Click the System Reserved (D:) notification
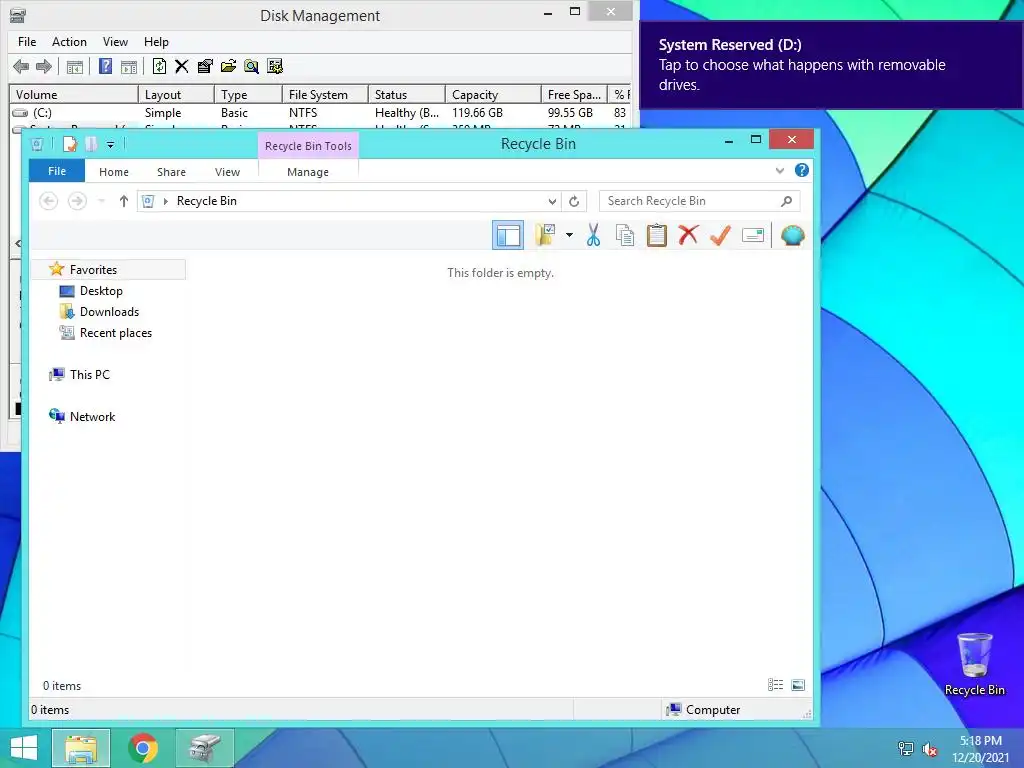The width and height of the screenshot is (1024, 768). pyautogui.click(x=831, y=65)
